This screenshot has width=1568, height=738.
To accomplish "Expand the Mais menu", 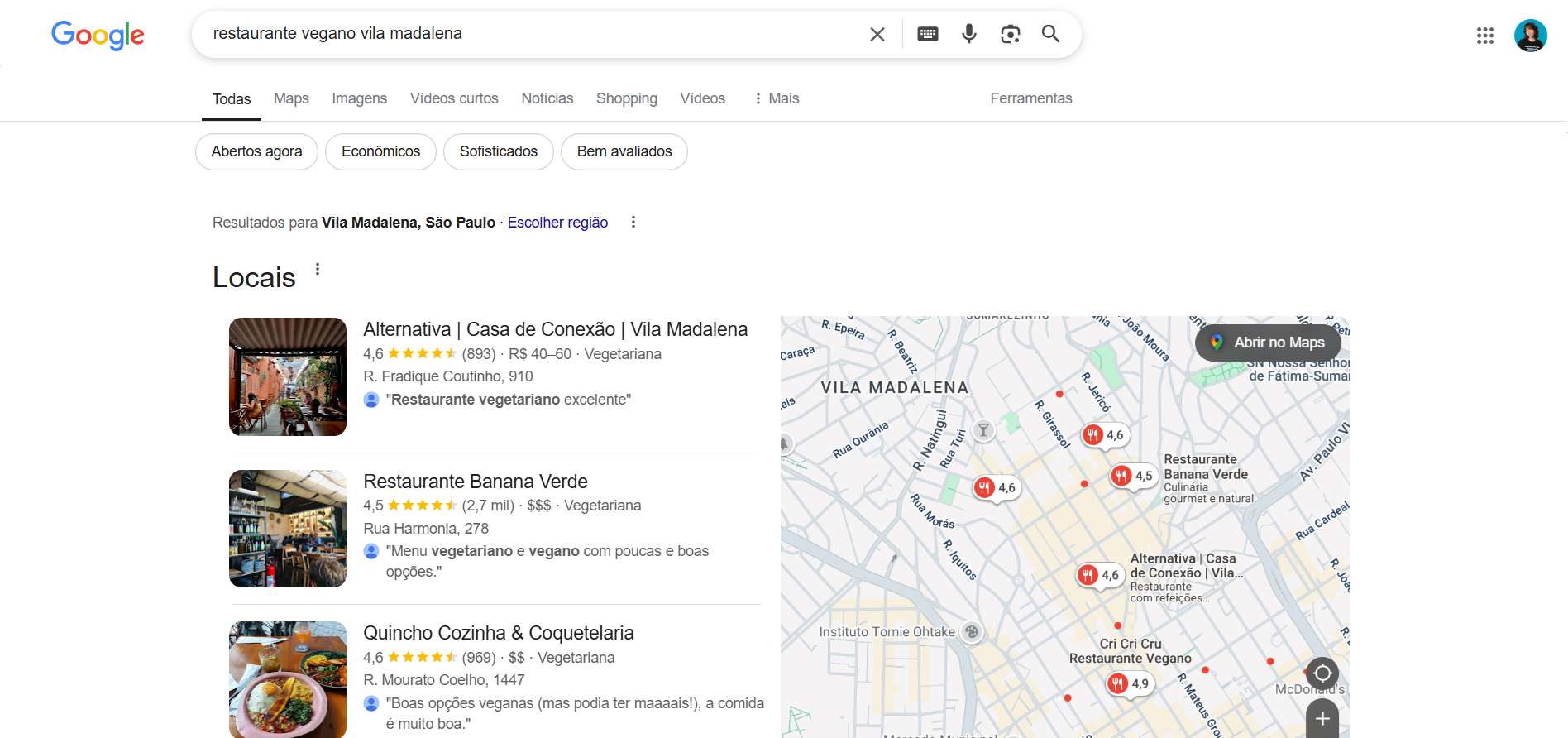I will click(776, 98).
